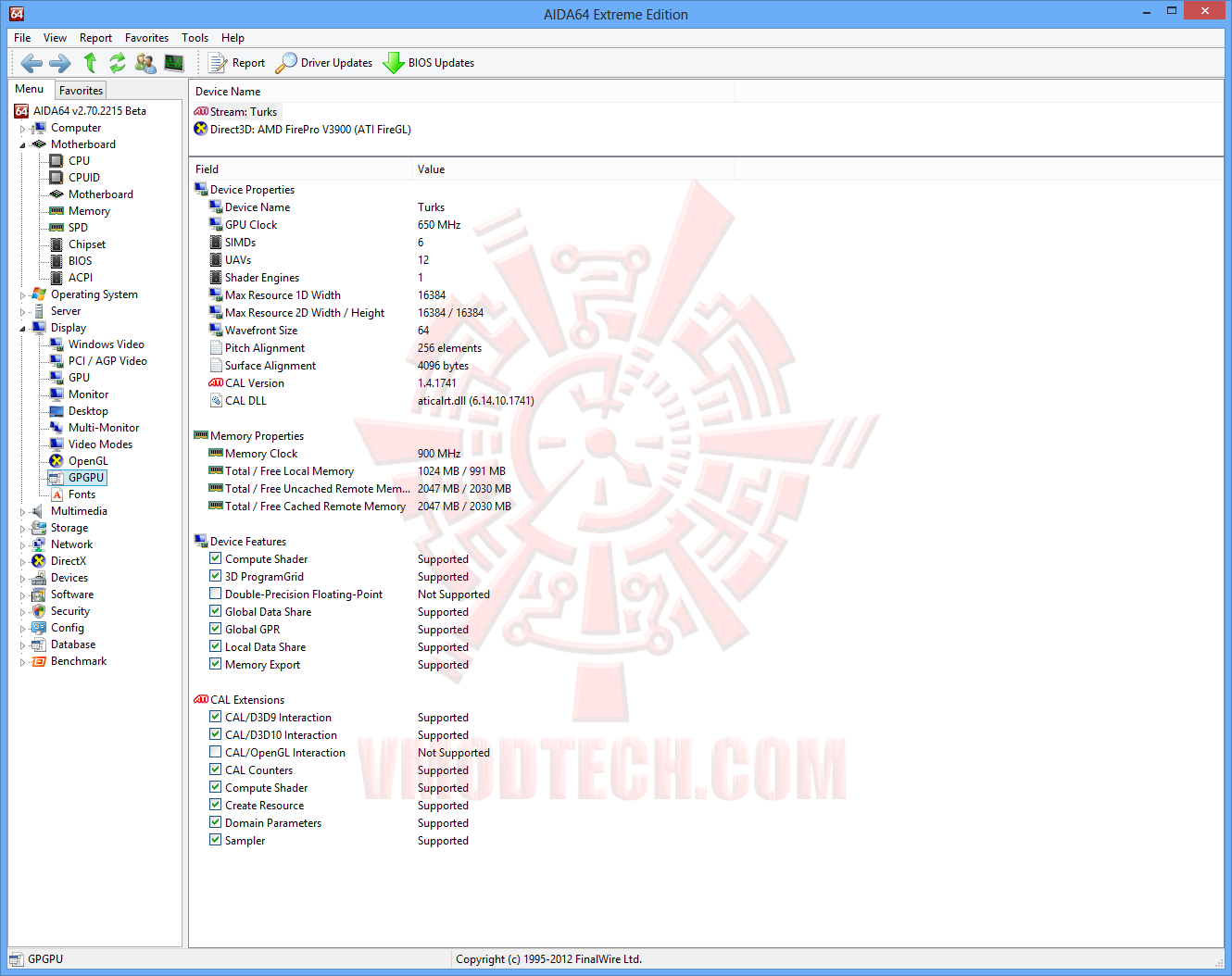The width and height of the screenshot is (1232, 976).
Task: Select the Database tree item
Action: 73,644
